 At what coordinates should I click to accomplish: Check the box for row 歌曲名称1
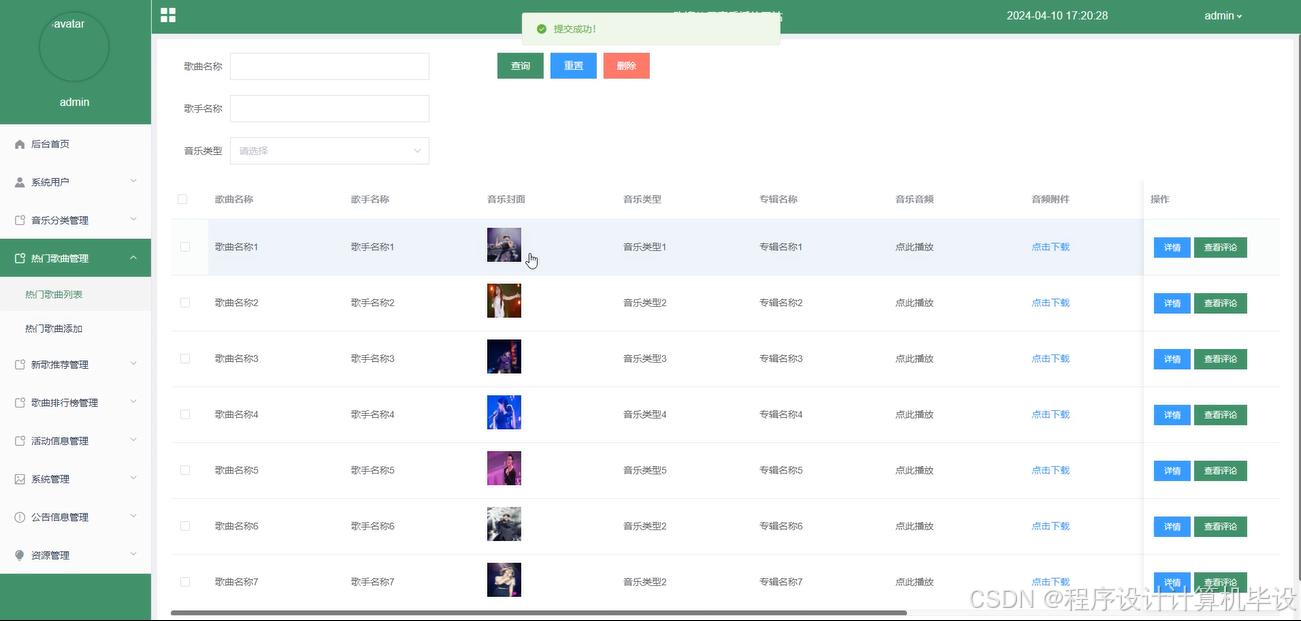(185, 246)
